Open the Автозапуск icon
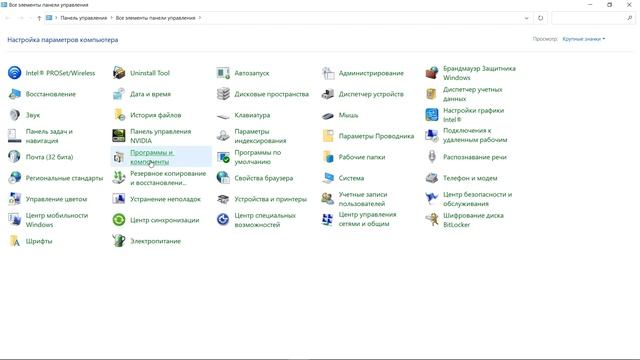Viewport: 640px width, 360px height. [x=223, y=73]
